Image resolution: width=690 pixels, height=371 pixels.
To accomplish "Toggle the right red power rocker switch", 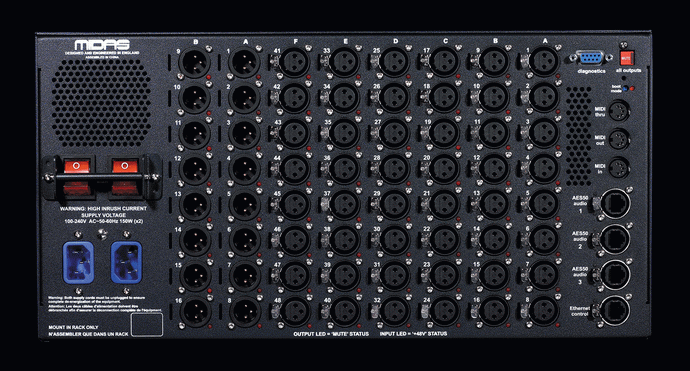I will (x=125, y=177).
